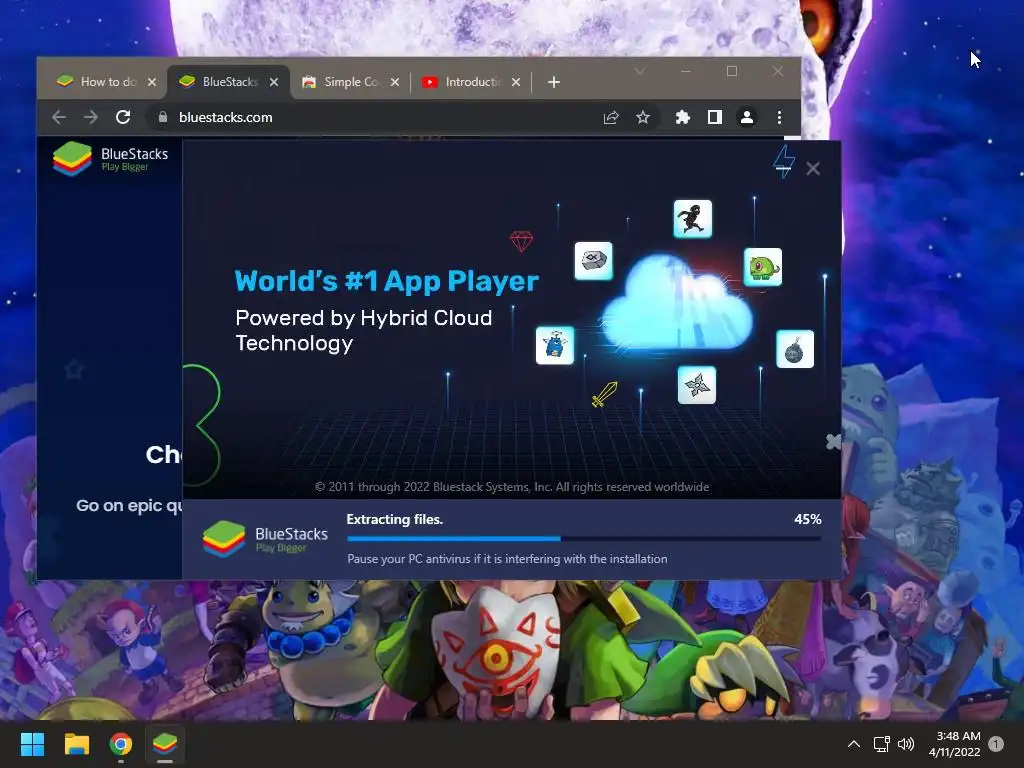
Task: View site info lock icon
Action: [x=163, y=118]
